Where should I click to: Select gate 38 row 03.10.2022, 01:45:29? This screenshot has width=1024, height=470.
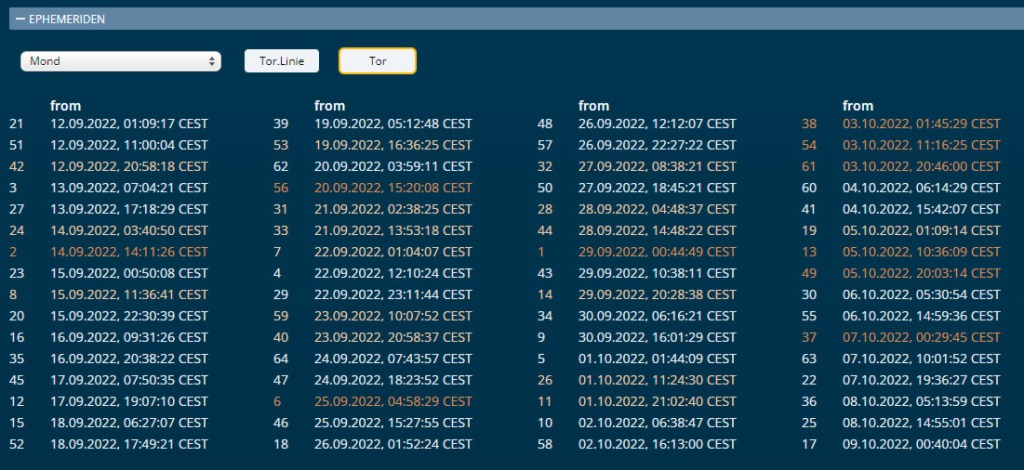coord(921,124)
